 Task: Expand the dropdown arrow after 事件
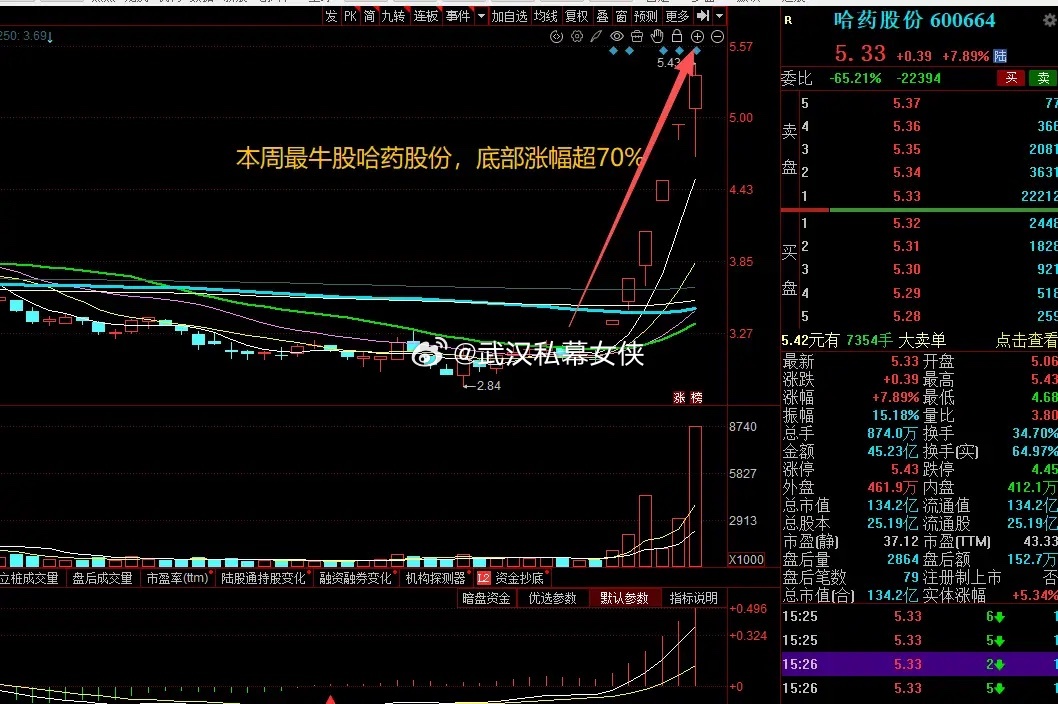[481, 16]
